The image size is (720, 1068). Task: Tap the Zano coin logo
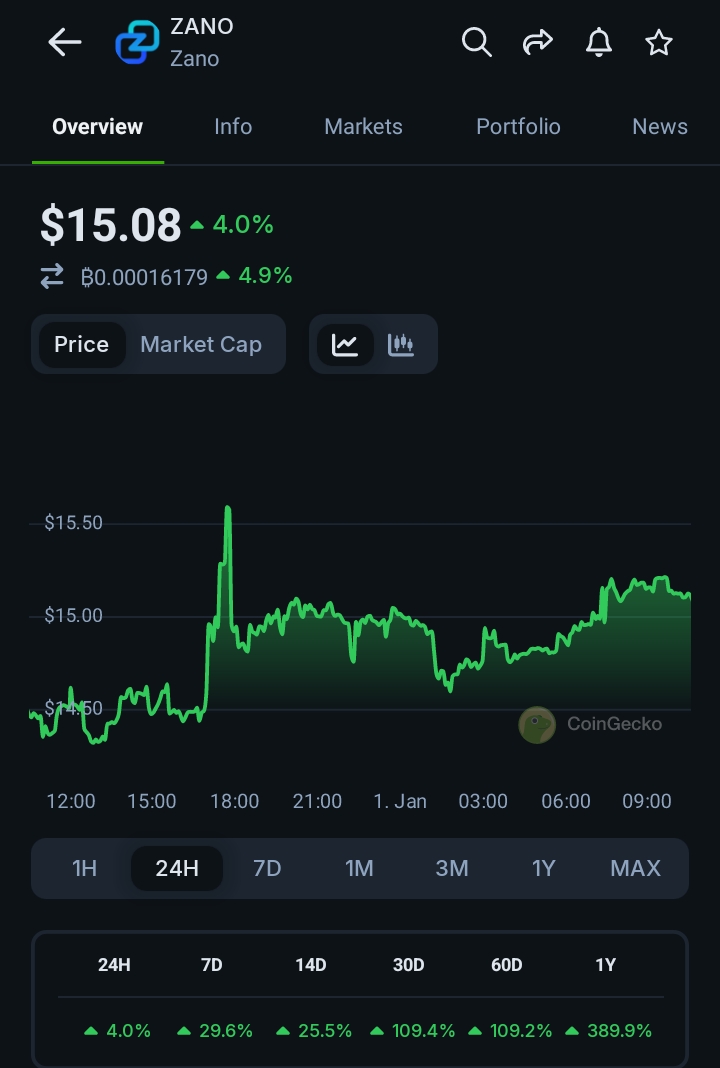137,42
